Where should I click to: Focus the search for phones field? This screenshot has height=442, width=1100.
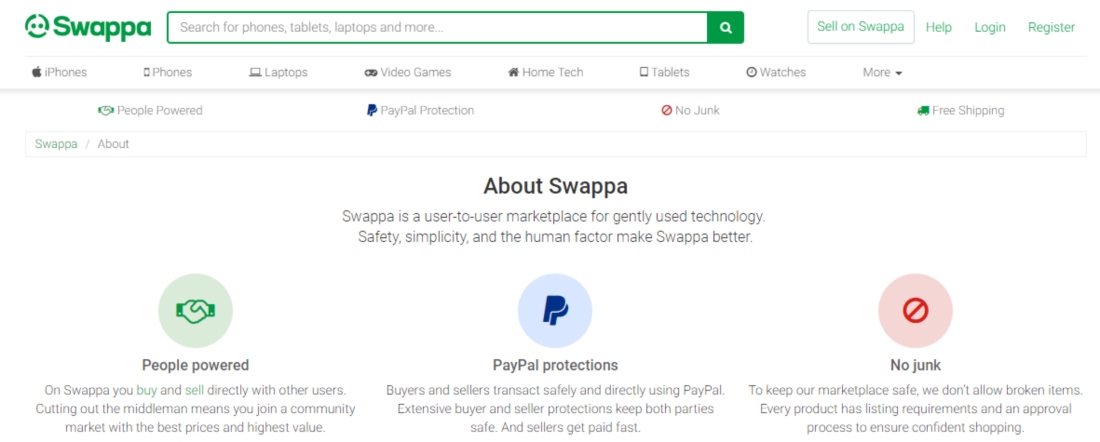tap(437, 27)
